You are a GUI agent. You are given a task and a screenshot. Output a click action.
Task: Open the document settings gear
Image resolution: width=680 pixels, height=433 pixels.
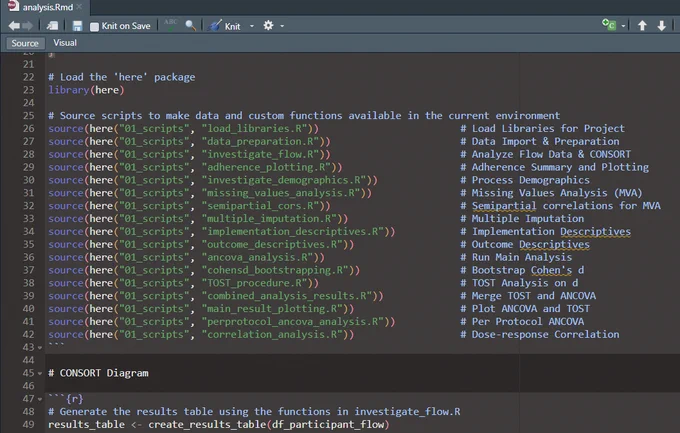268,26
